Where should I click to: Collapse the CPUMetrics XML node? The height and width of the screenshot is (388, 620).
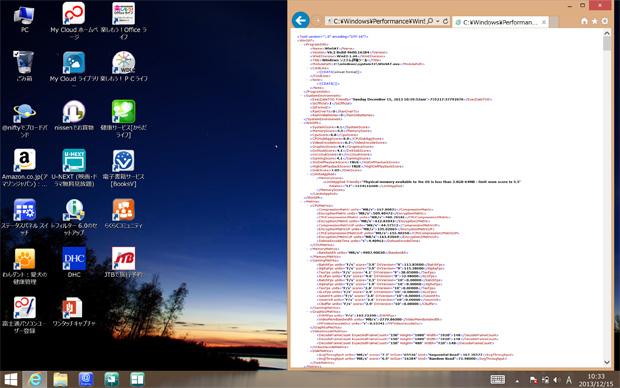click(308, 206)
